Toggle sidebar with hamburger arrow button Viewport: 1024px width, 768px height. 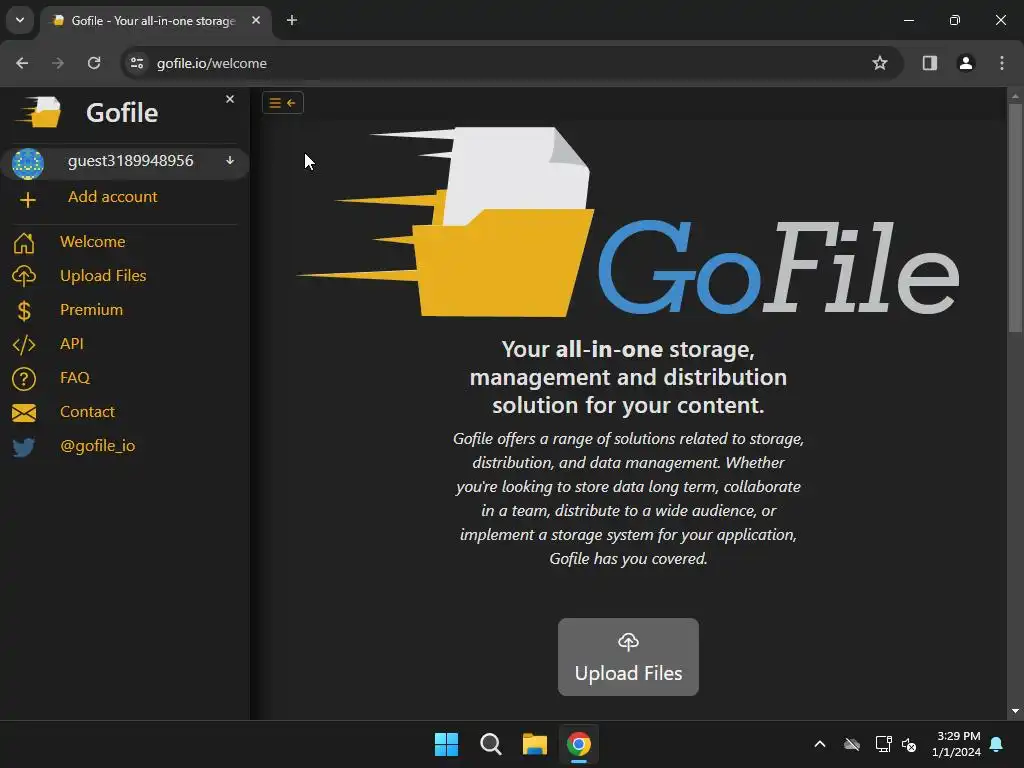(283, 103)
